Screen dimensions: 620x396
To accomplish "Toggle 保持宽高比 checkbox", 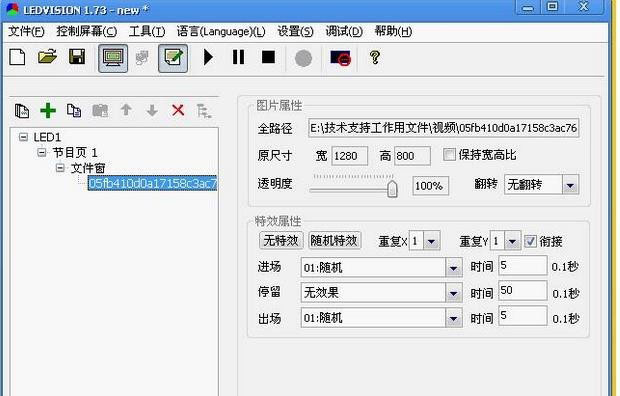I will 449,154.
